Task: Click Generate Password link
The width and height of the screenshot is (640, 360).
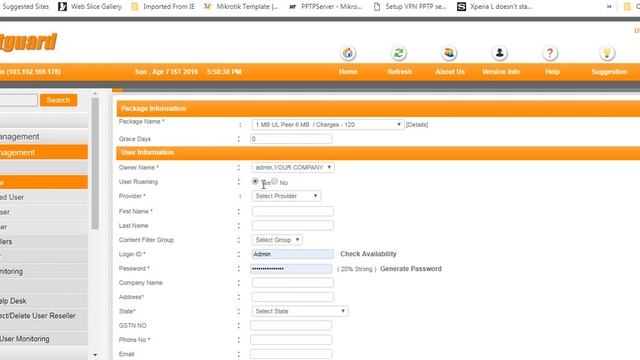Action: (411, 269)
